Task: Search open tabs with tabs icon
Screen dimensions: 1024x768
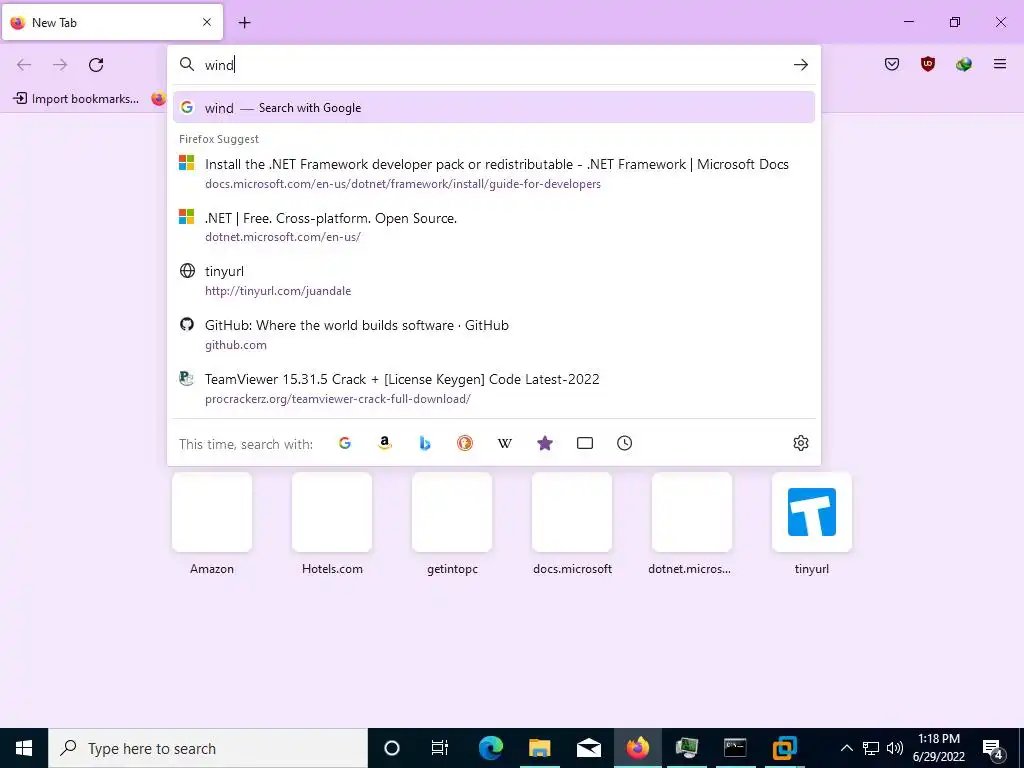Action: tap(585, 443)
